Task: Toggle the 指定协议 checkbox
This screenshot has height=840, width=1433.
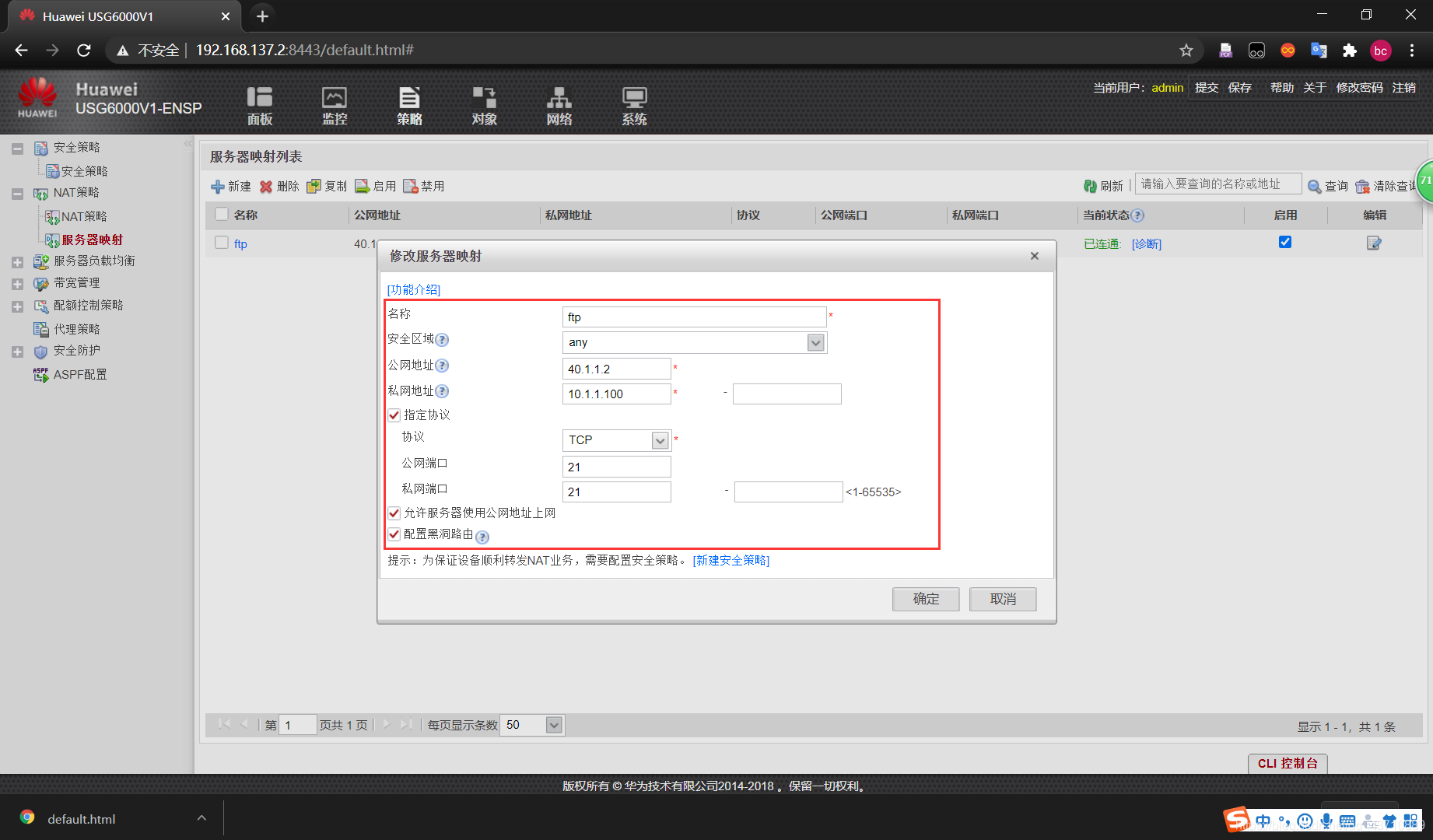Action: [x=394, y=415]
